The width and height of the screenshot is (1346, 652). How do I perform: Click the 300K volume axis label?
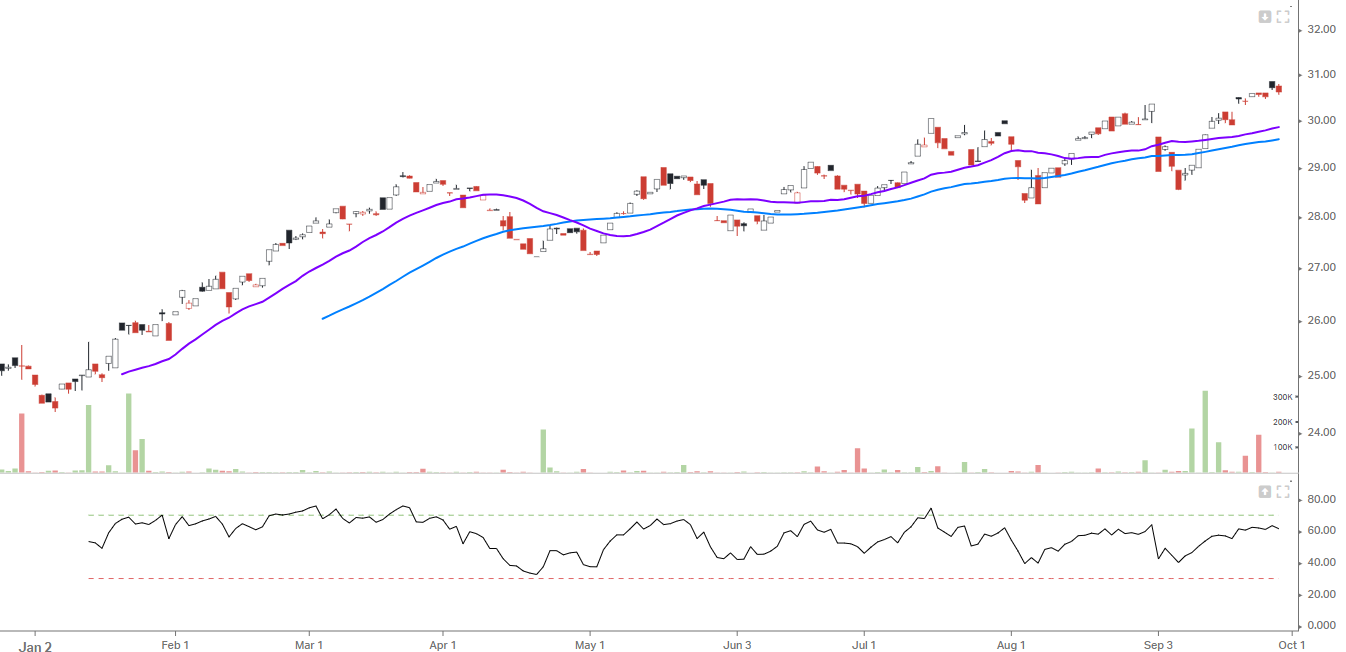[1283, 397]
